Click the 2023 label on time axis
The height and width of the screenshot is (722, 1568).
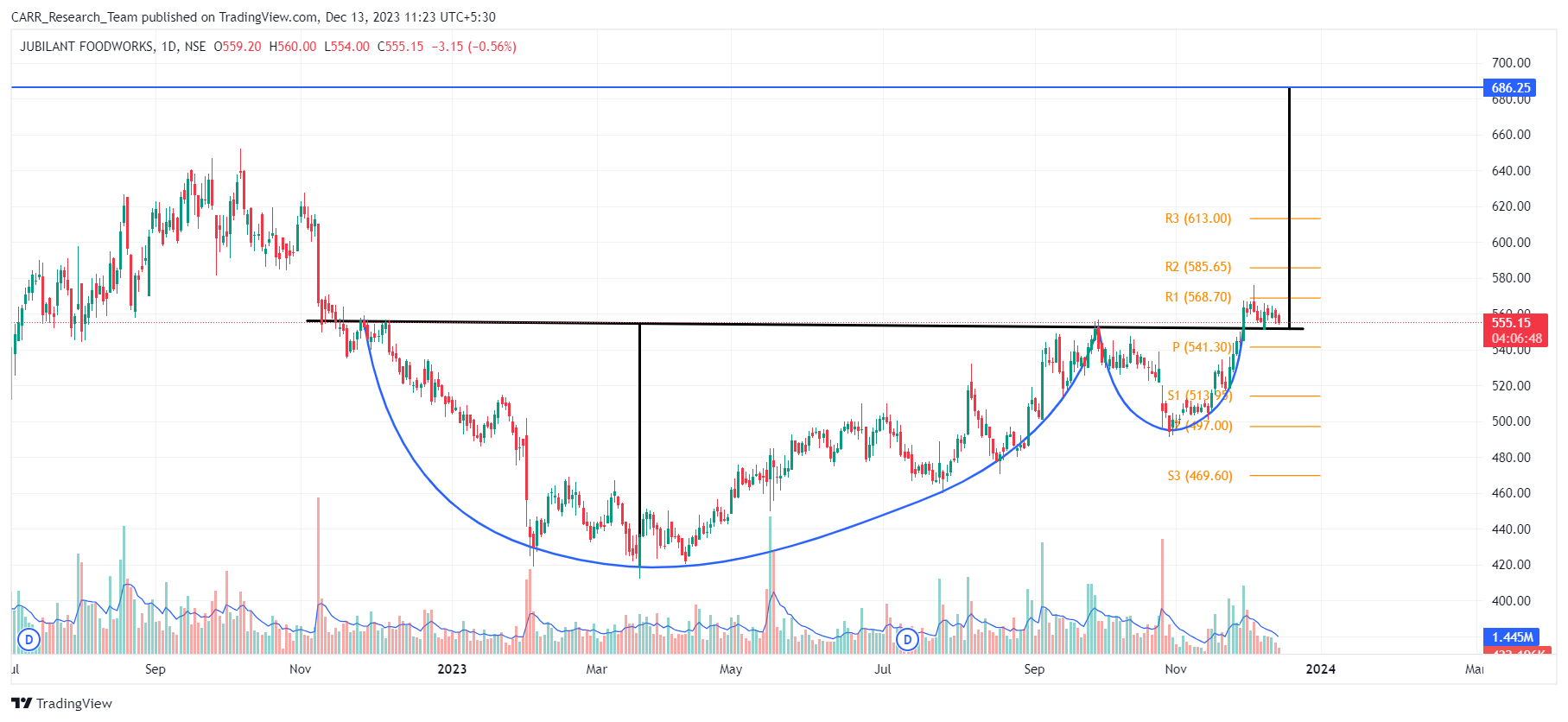[452, 669]
